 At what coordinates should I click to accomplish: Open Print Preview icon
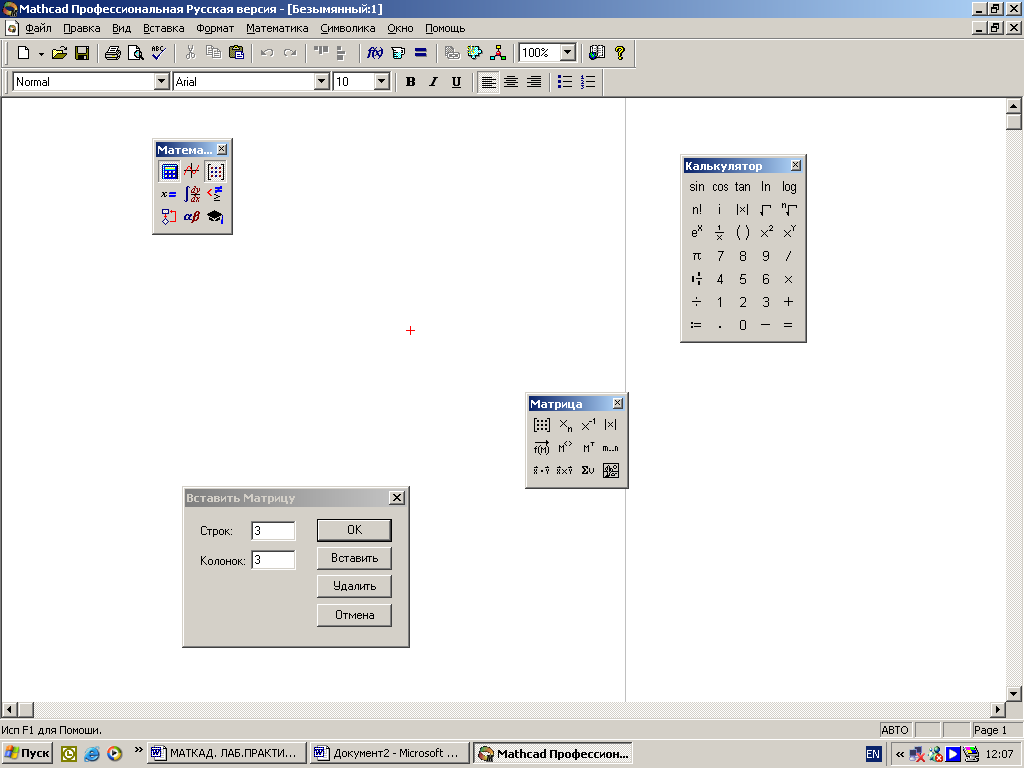click(135, 53)
